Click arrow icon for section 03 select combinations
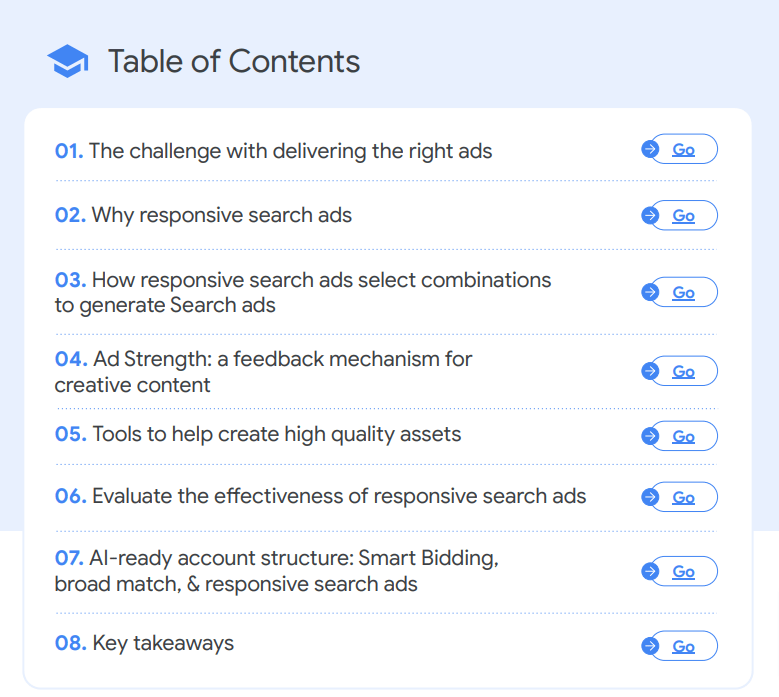Screen dimensions: 779x697 650,292
